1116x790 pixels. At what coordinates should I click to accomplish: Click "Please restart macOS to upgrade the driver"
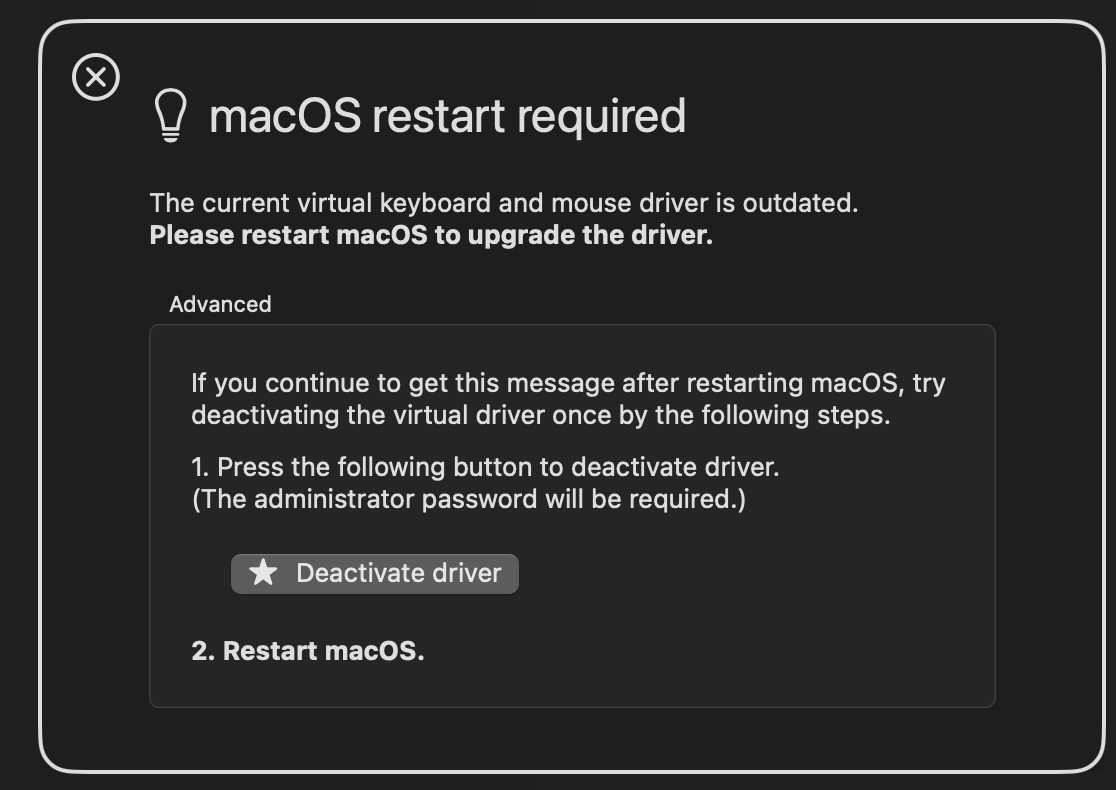coord(431,236)
